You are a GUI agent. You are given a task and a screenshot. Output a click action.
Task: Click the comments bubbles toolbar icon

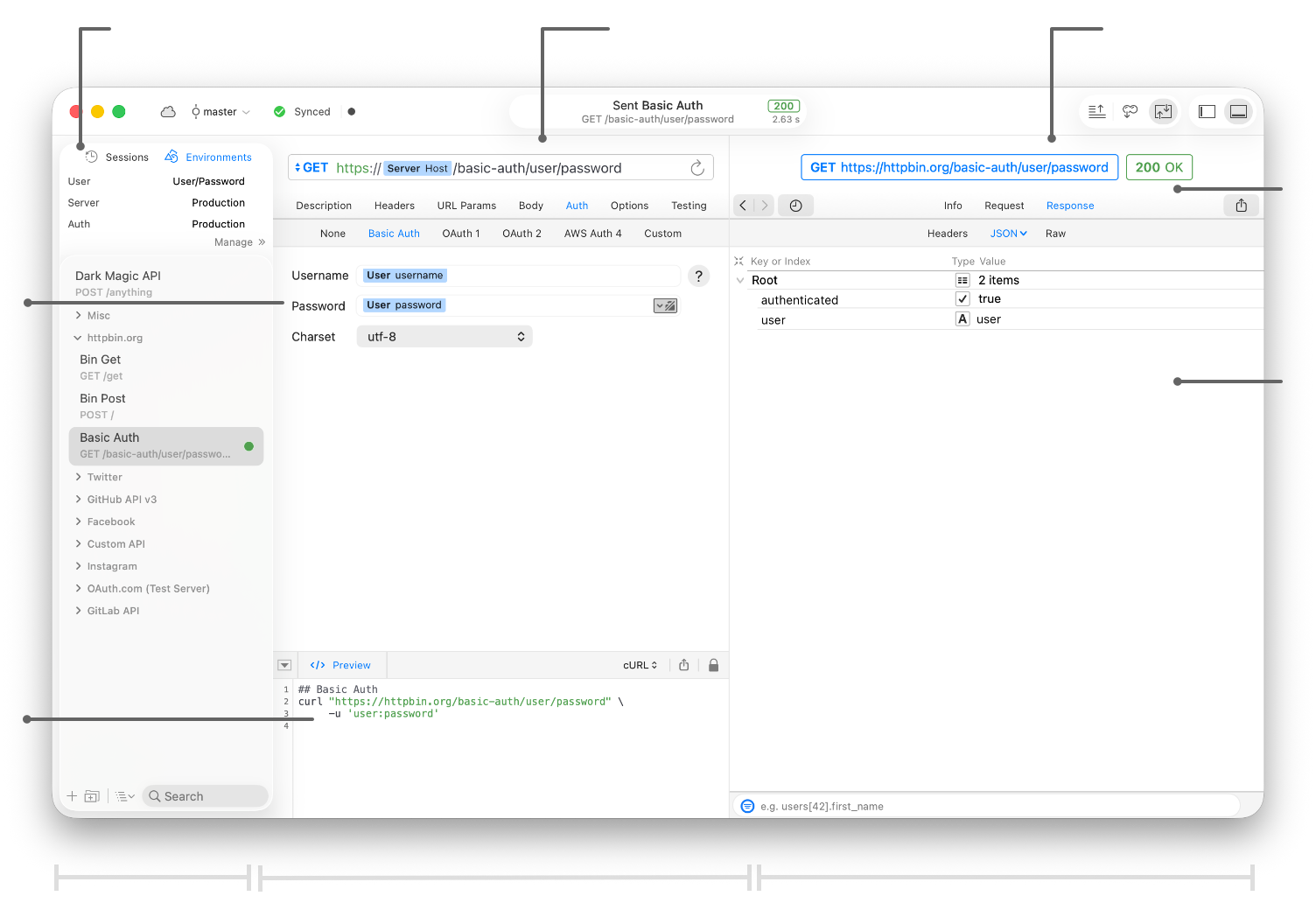[1130, 111]
